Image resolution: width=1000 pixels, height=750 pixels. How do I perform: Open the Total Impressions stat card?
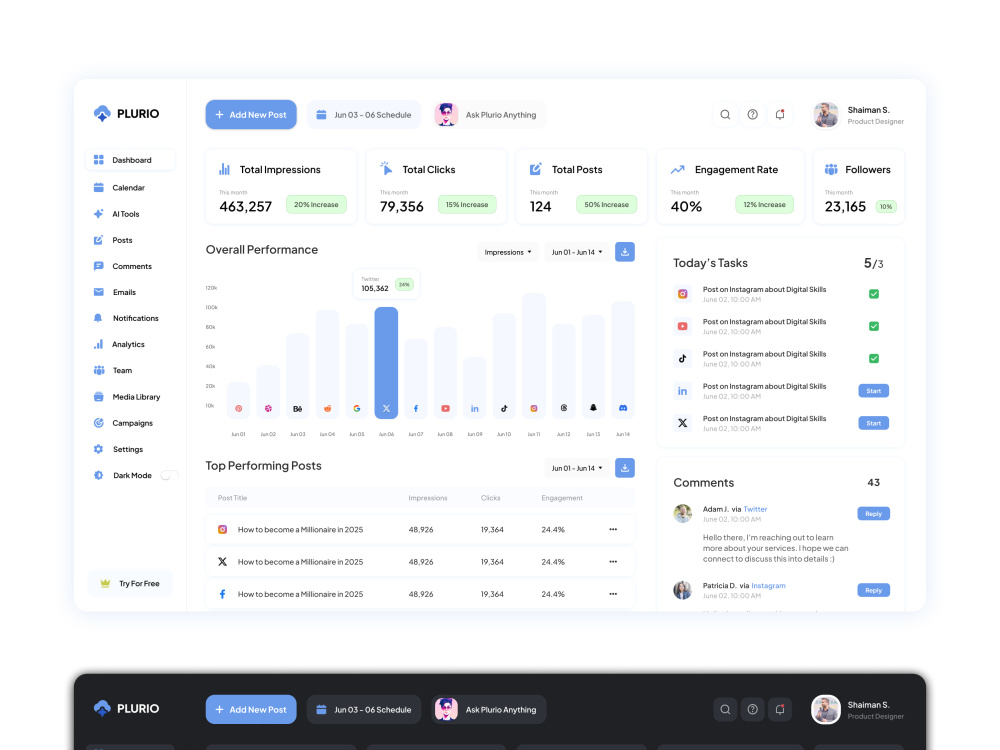click(x=281, y=187)
